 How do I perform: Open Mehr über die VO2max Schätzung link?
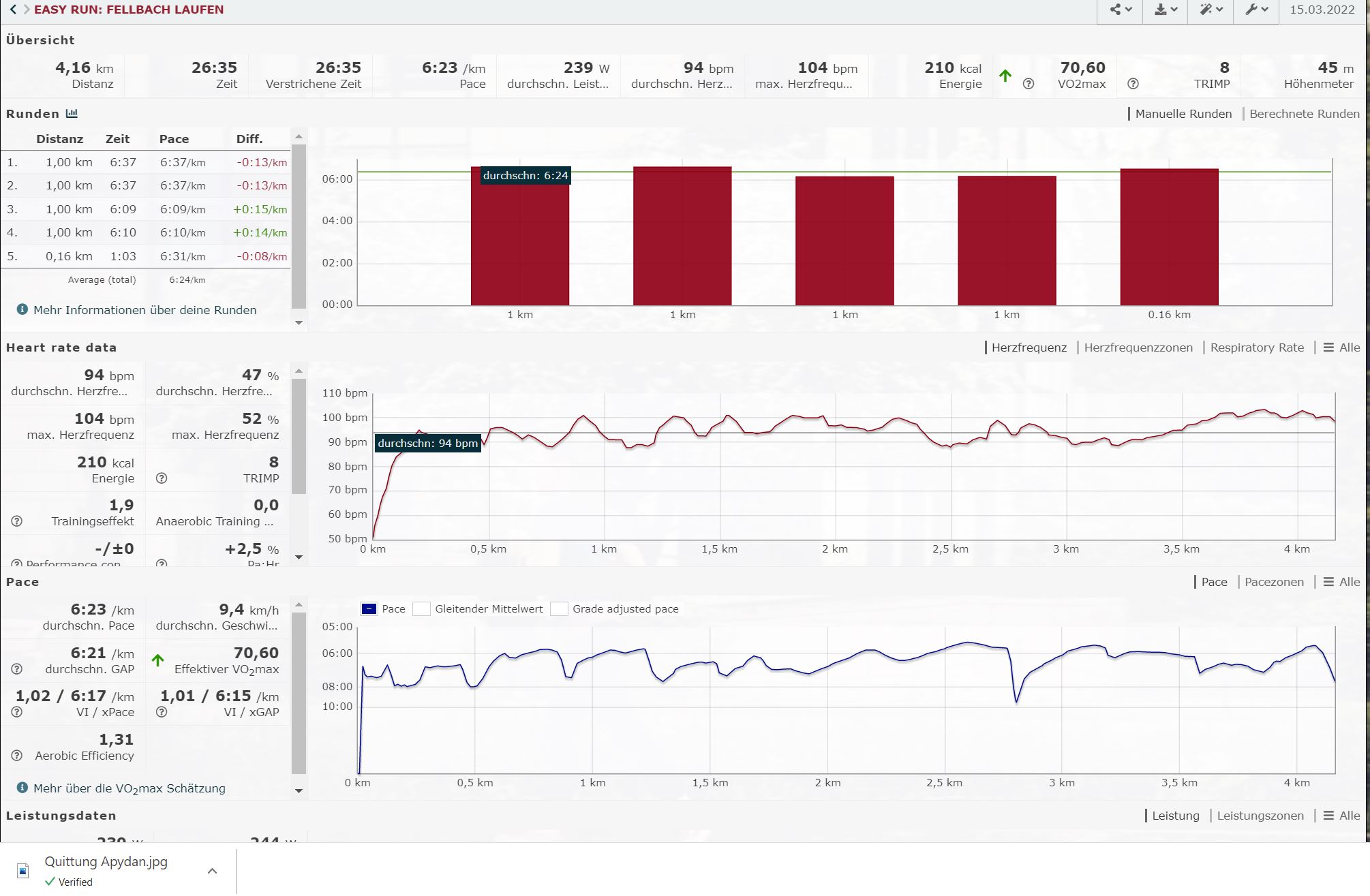coord(130,788)
